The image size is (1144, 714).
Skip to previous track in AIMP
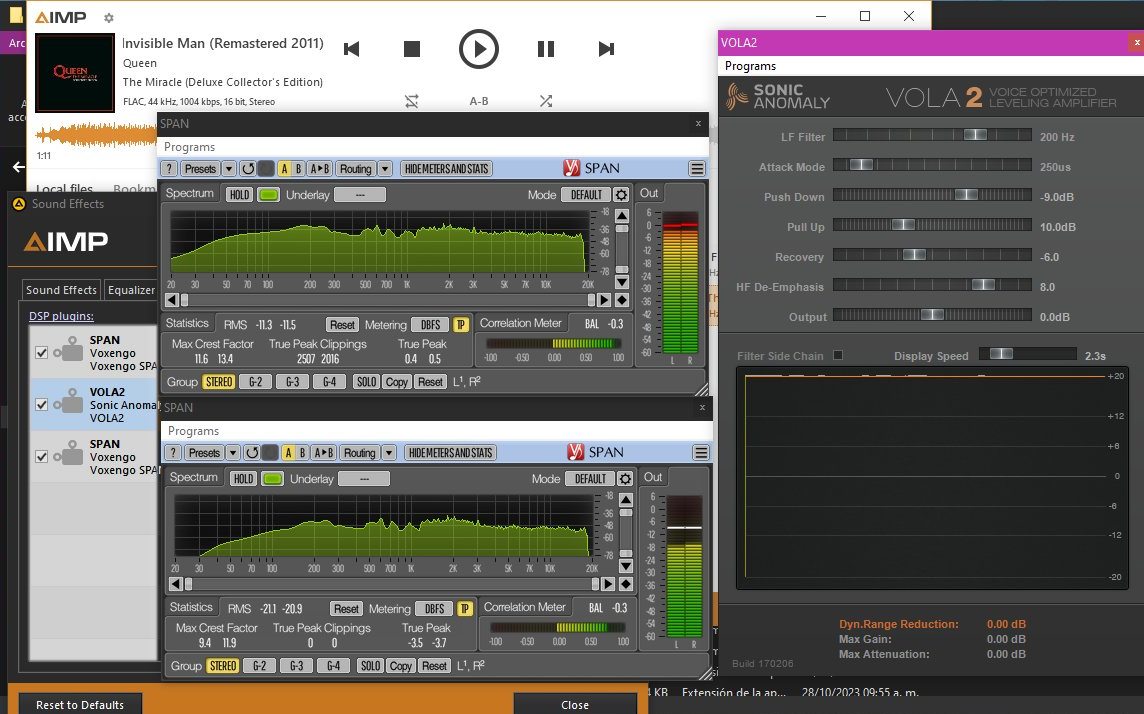coord(352,49)
